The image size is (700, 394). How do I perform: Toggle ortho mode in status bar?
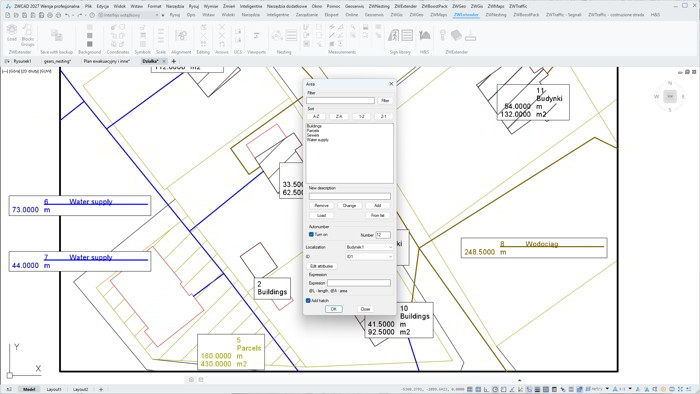(487, 389)
